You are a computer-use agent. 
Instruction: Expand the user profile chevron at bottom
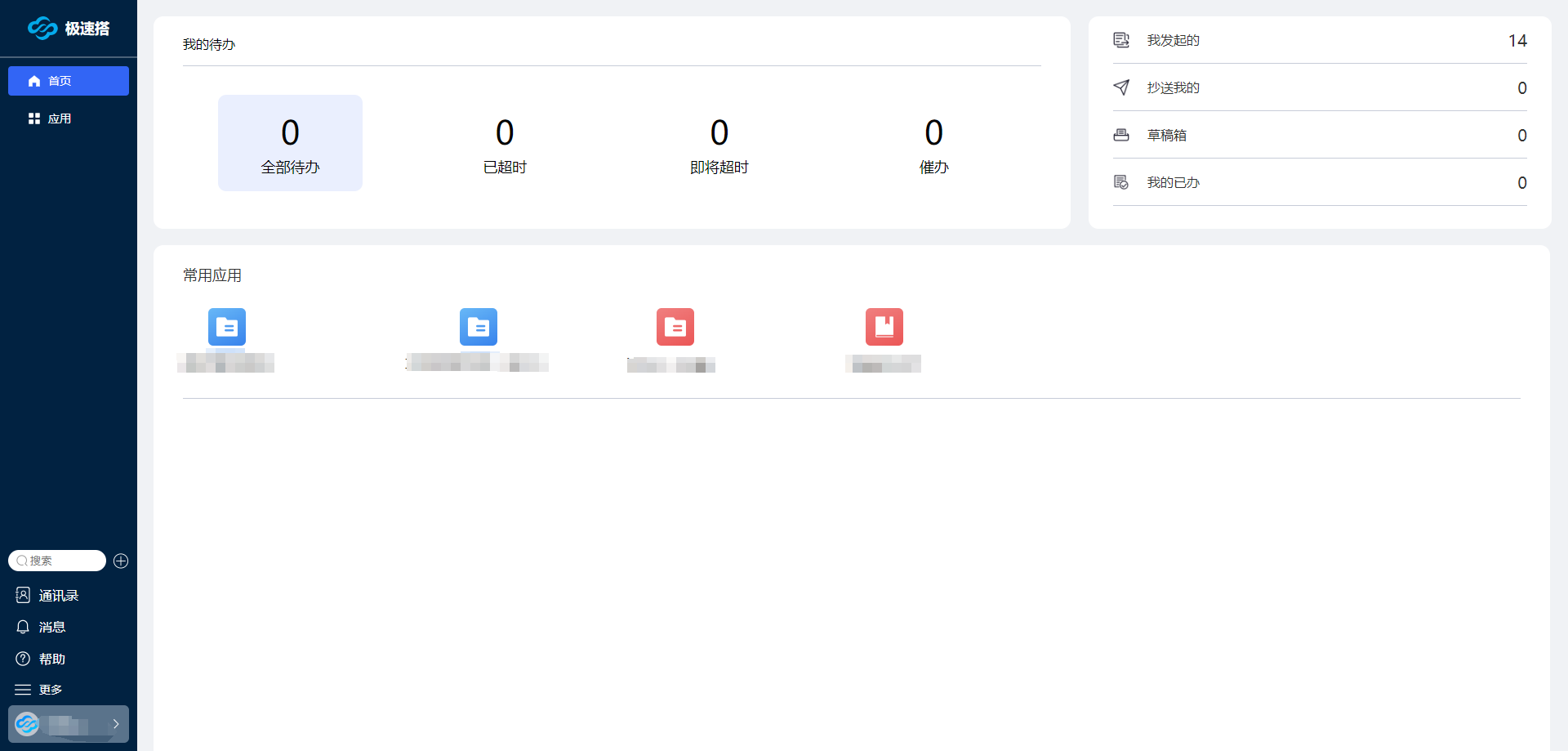pyautogui.click(x=116, y=724)
